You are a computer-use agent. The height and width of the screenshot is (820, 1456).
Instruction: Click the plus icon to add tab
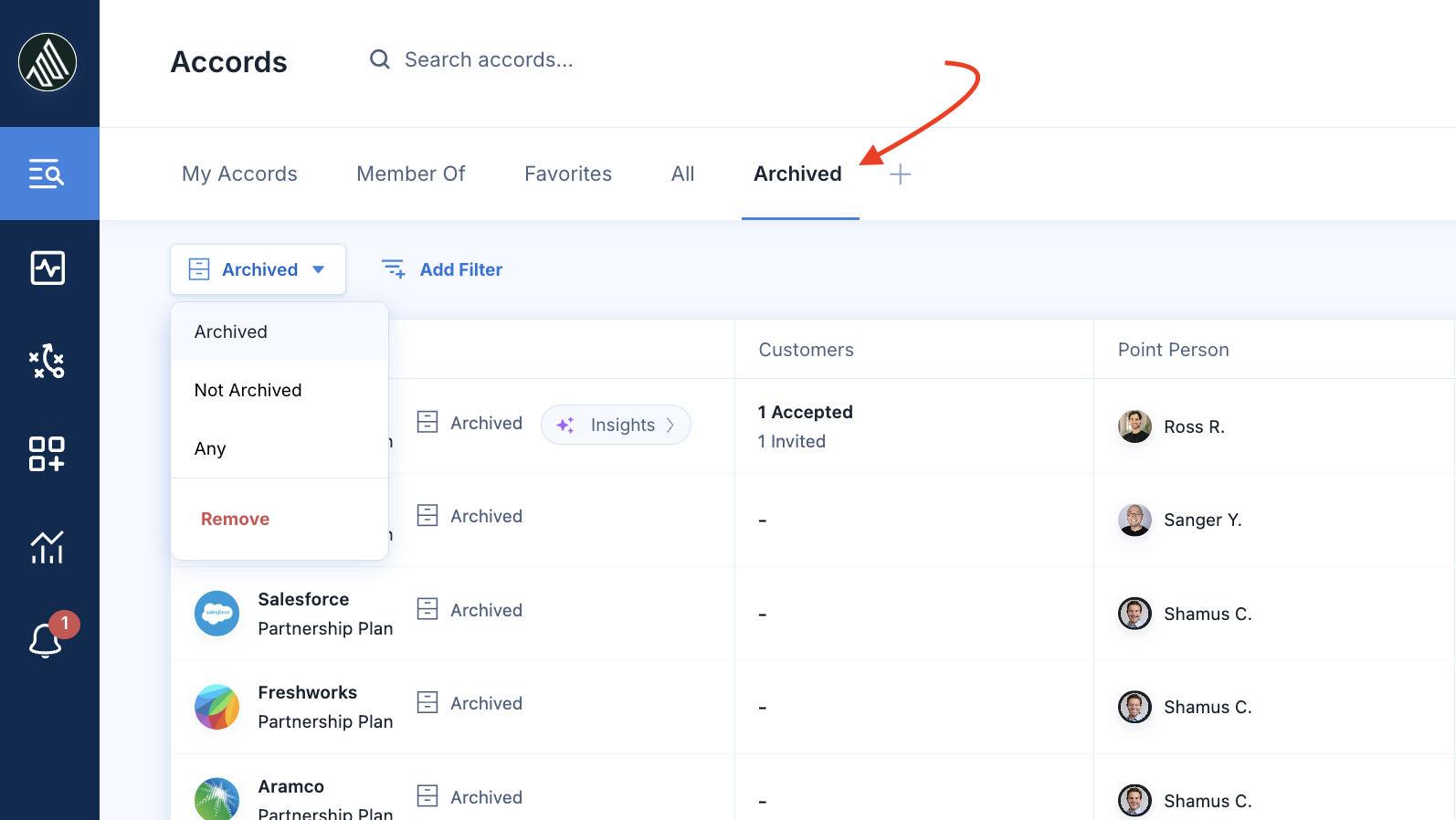tap(900, 174)
